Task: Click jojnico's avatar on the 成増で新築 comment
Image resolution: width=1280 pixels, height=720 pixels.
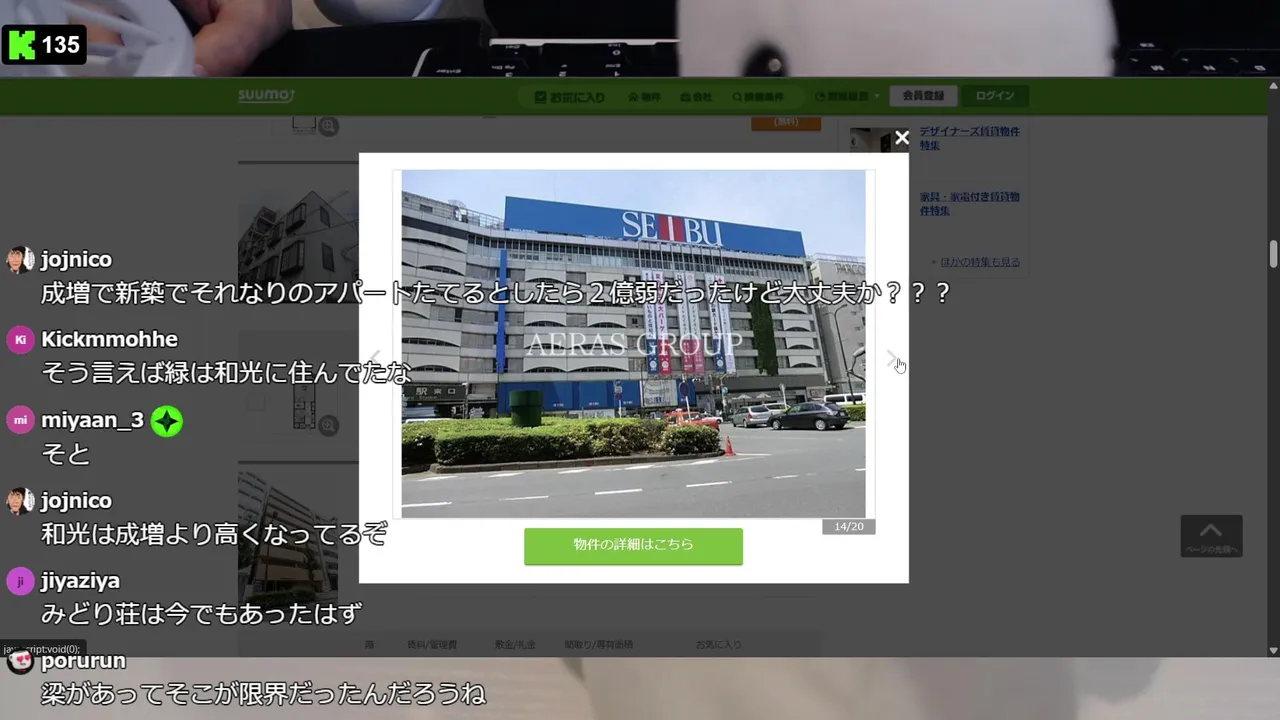Action: coord(20,260)
